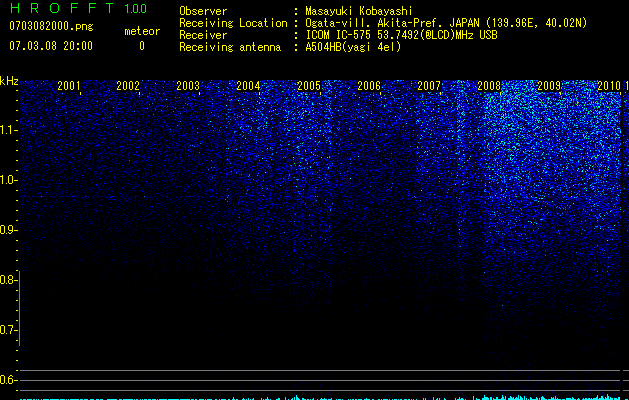Click the 2001 time marker
629x400 pixels.
[x=69, y=85]
